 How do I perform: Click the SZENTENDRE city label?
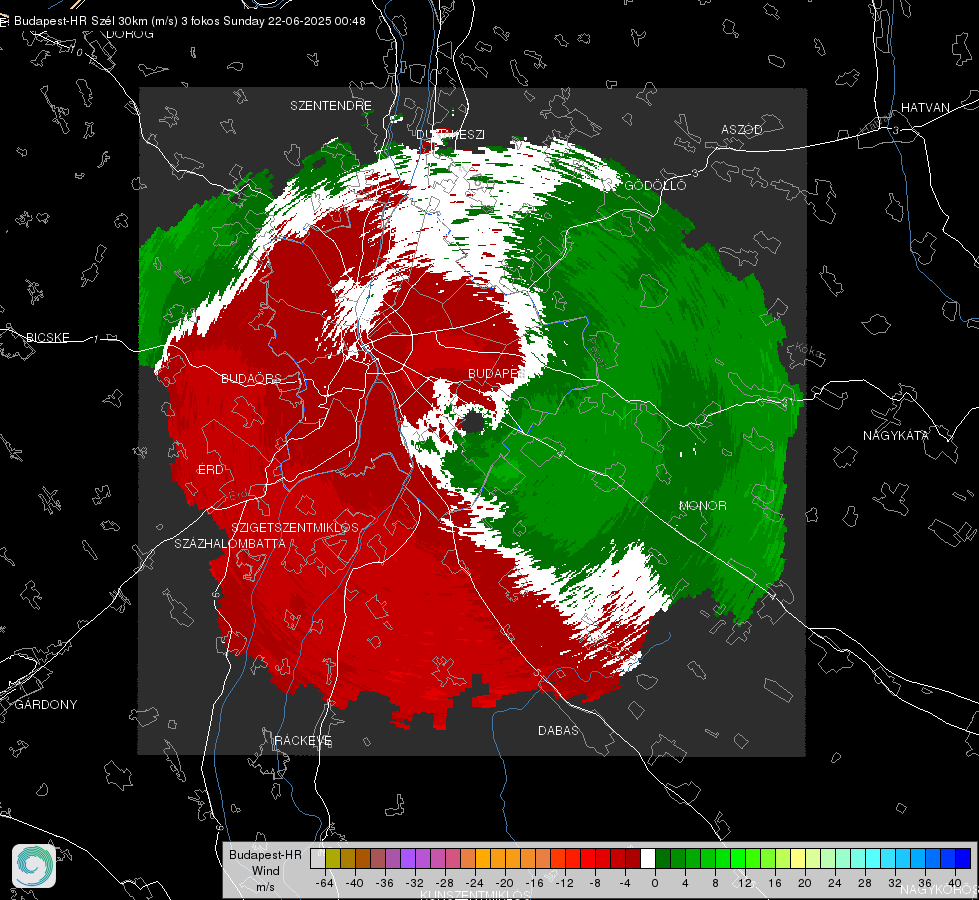tap(331, 106)
